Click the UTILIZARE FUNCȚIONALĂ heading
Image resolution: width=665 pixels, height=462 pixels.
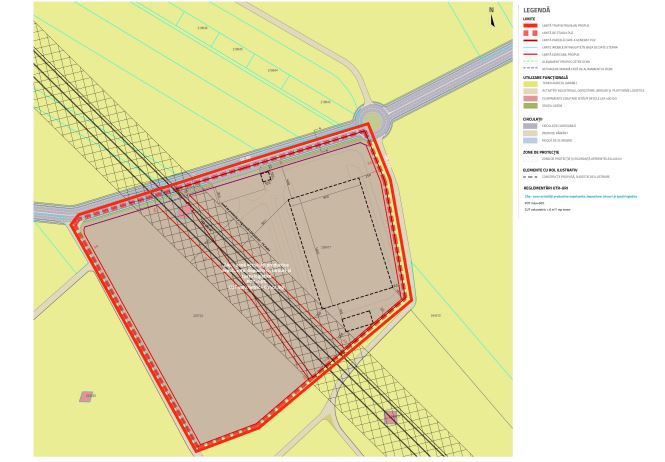coord(545,77)
